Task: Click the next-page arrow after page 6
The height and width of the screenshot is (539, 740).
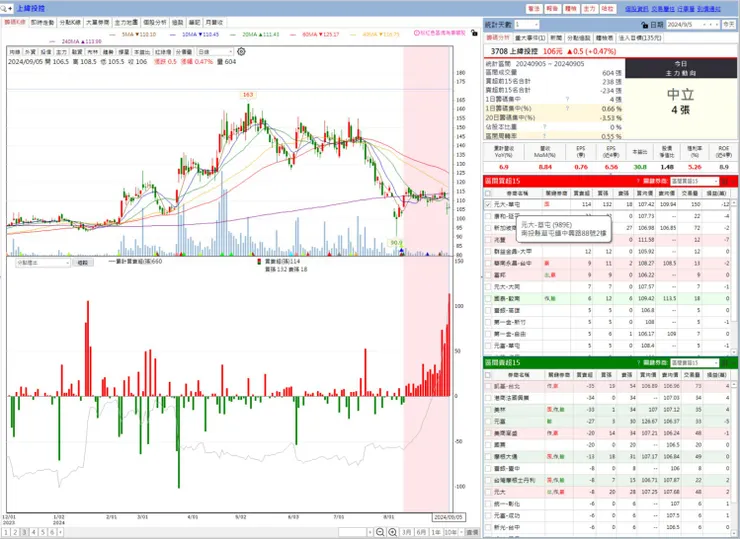Action: (60, 532)
